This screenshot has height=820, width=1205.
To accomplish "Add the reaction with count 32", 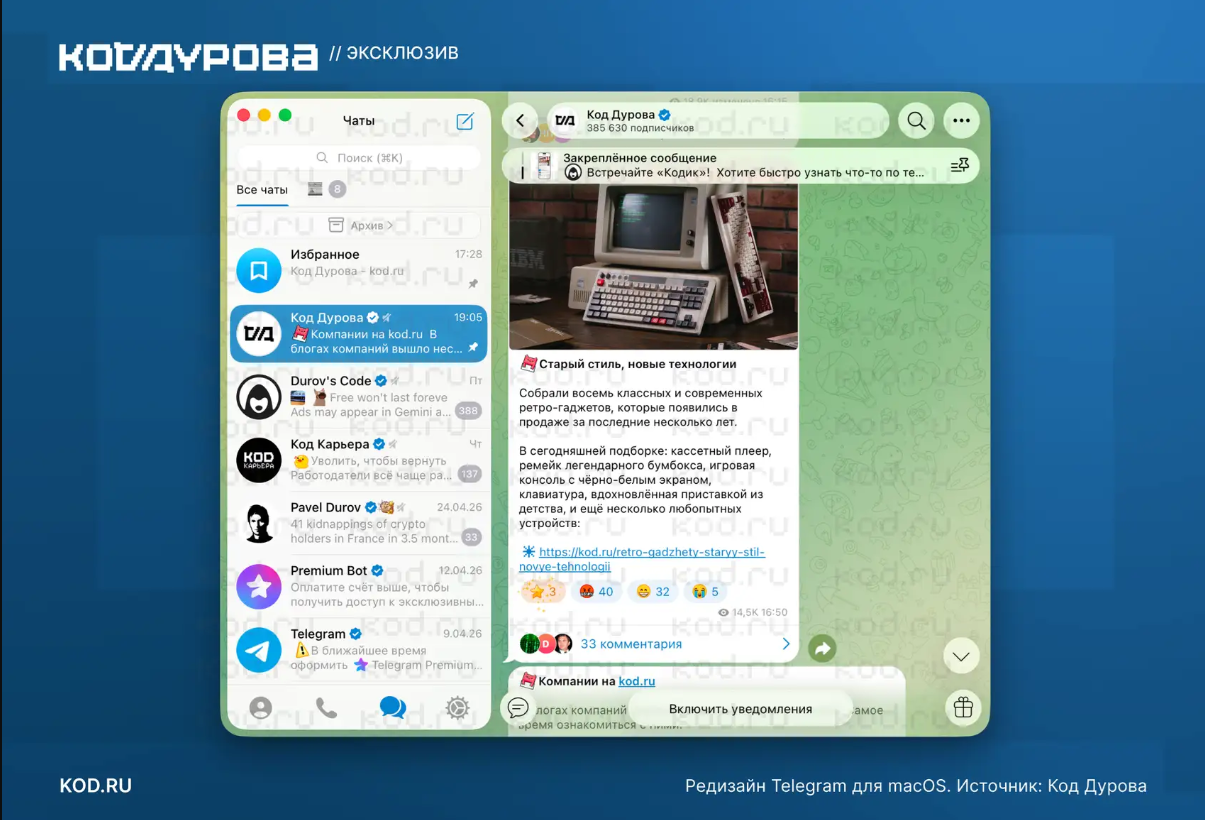I will (x=653, y=591).
